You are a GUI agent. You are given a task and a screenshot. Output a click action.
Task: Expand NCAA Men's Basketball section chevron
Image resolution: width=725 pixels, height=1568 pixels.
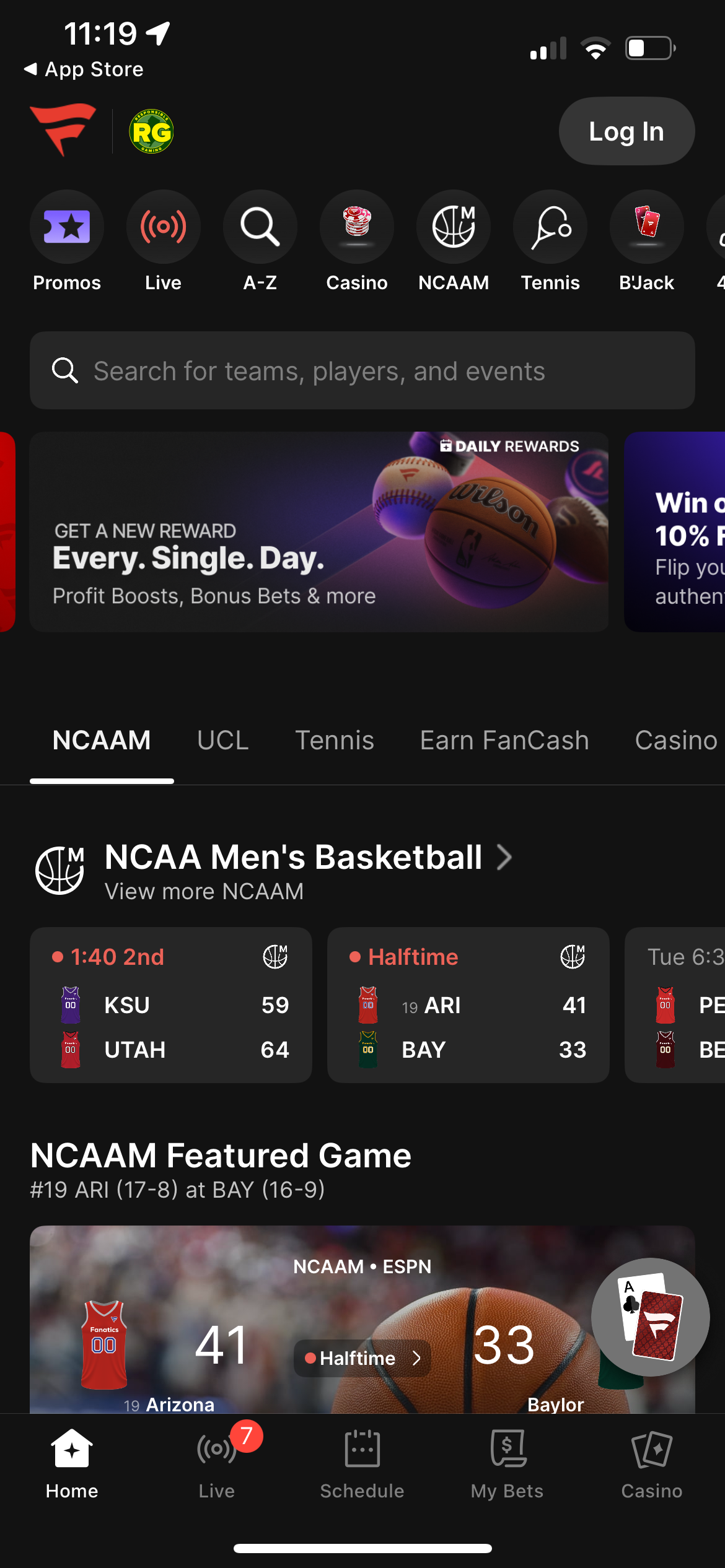(x=505, y=858)
